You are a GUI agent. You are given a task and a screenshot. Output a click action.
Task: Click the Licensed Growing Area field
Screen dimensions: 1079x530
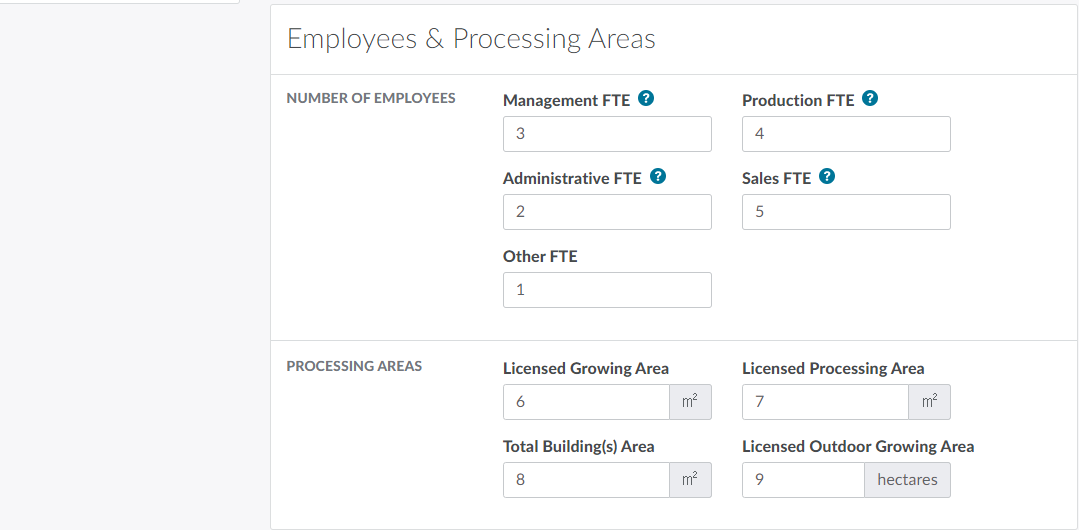[x=586, y=402]
